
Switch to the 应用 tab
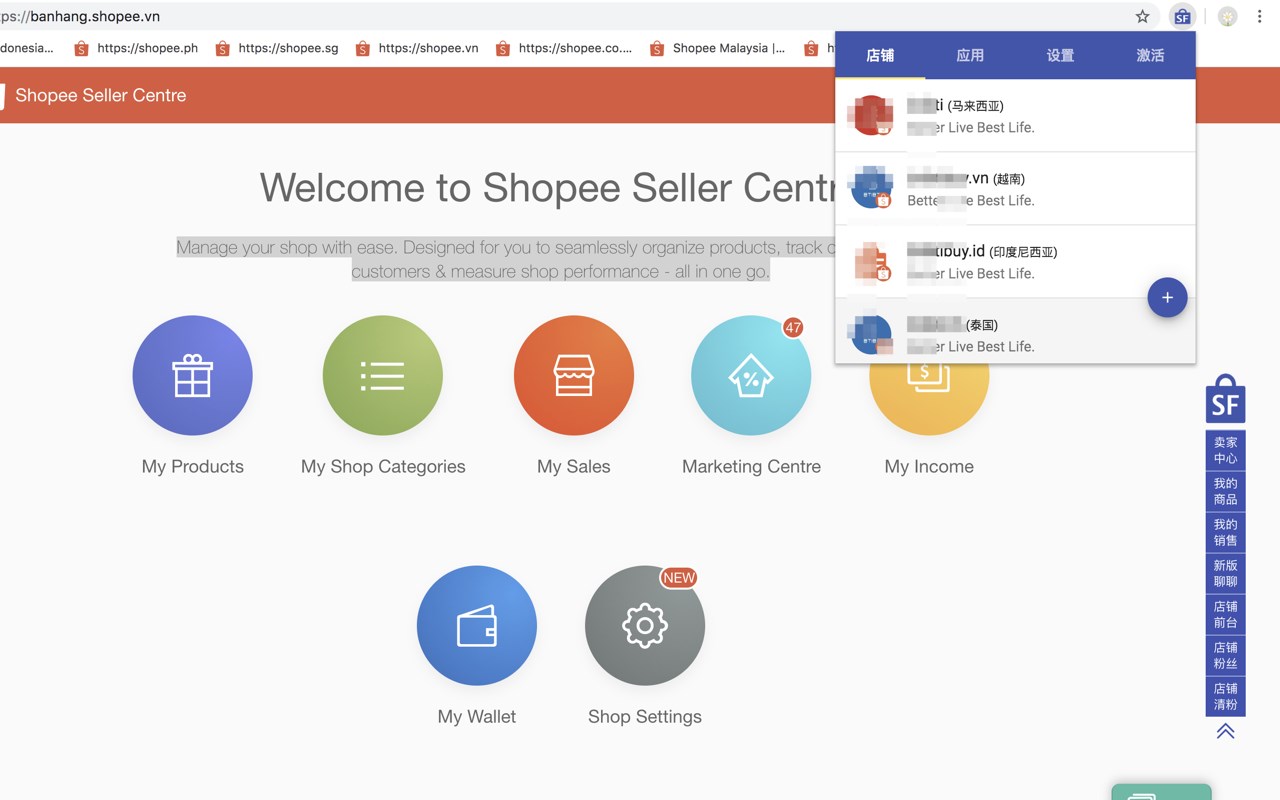pos(970,55)
